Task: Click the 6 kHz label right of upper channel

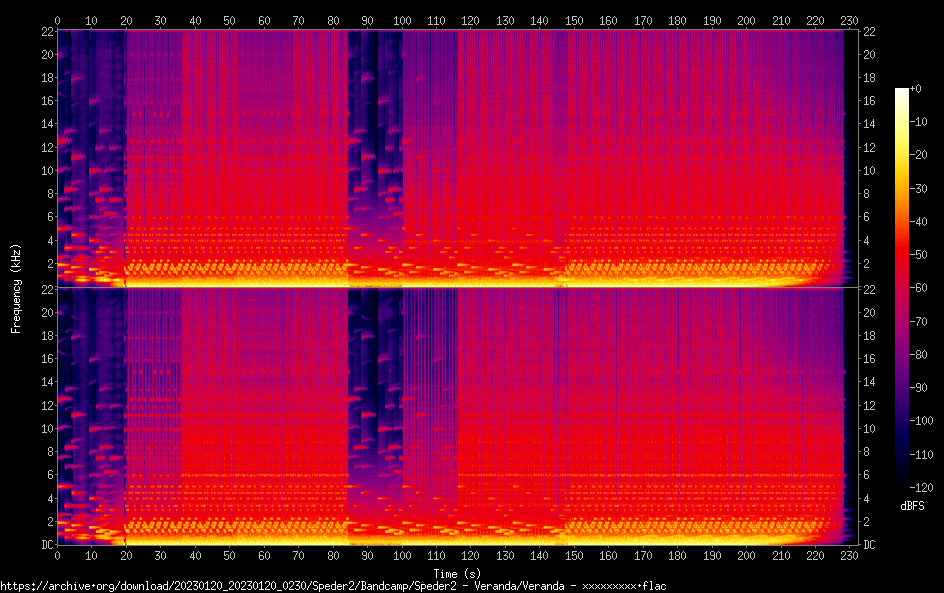Action: [867, 217]
